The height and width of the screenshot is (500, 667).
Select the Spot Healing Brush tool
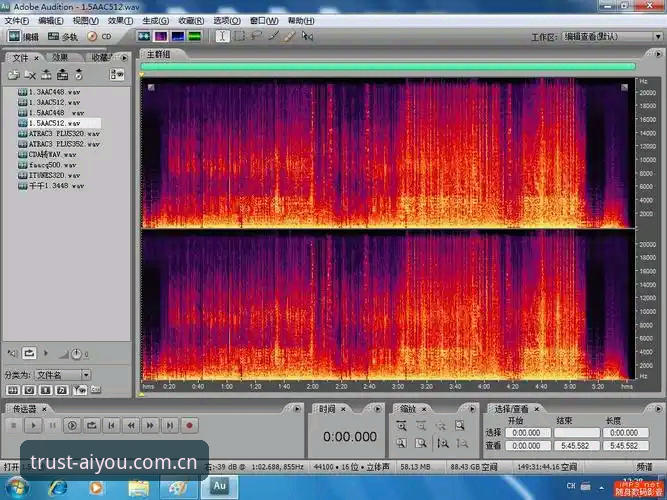pos(290,37)
